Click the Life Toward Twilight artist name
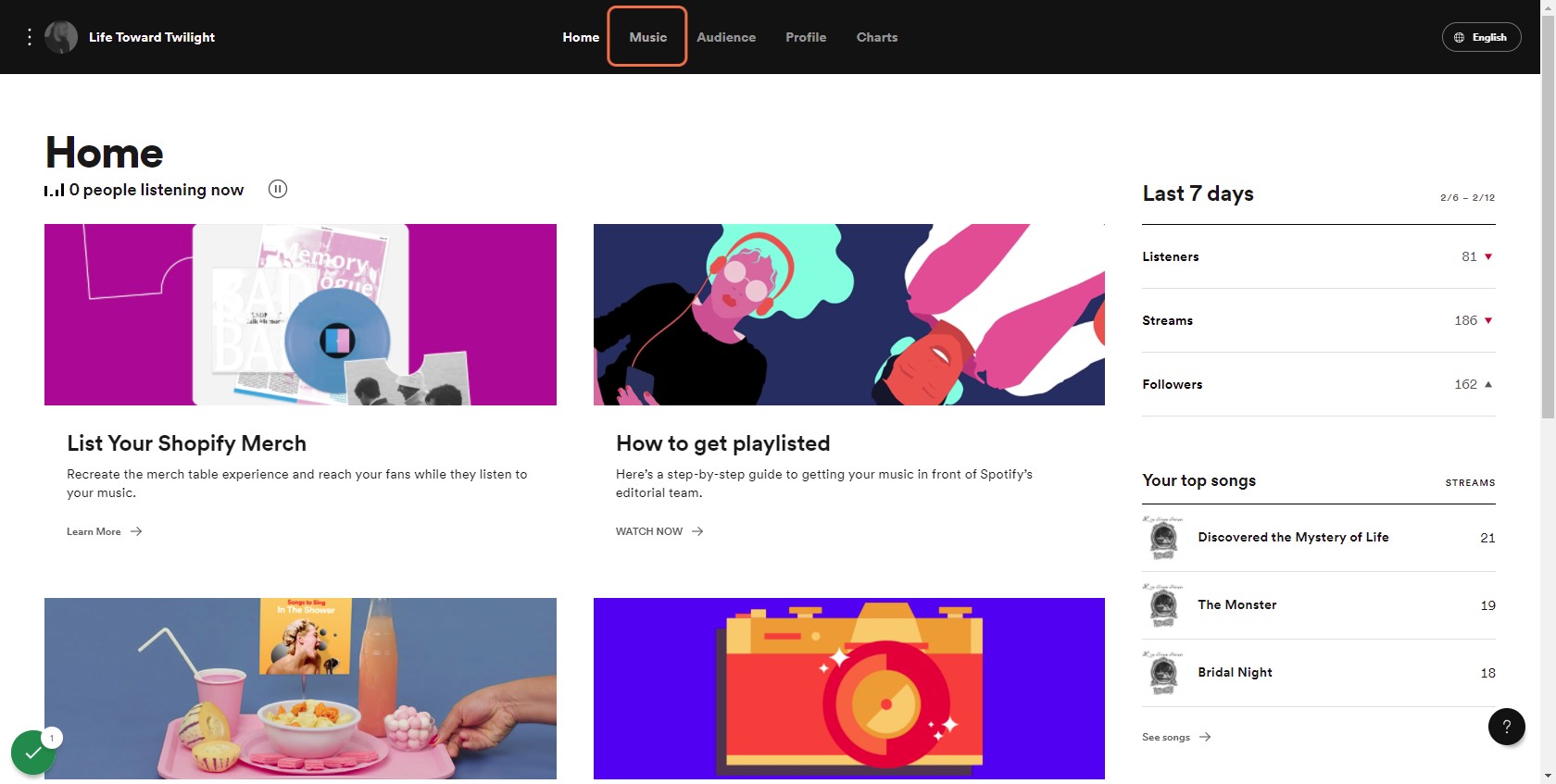The width and height of the screenshot is (1556, 784). click(152, 37)
